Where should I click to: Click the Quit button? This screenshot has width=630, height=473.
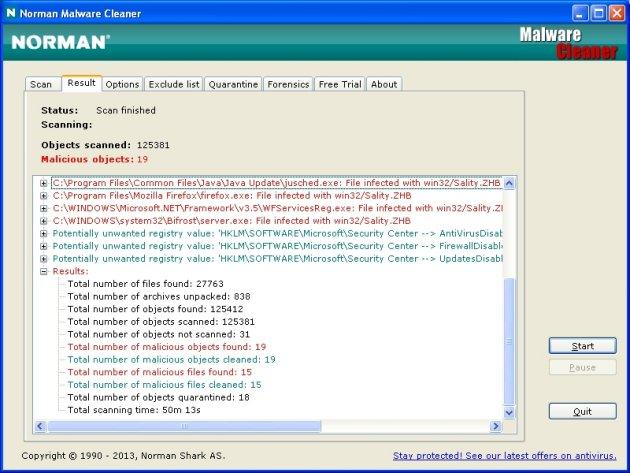click(582, 412)
